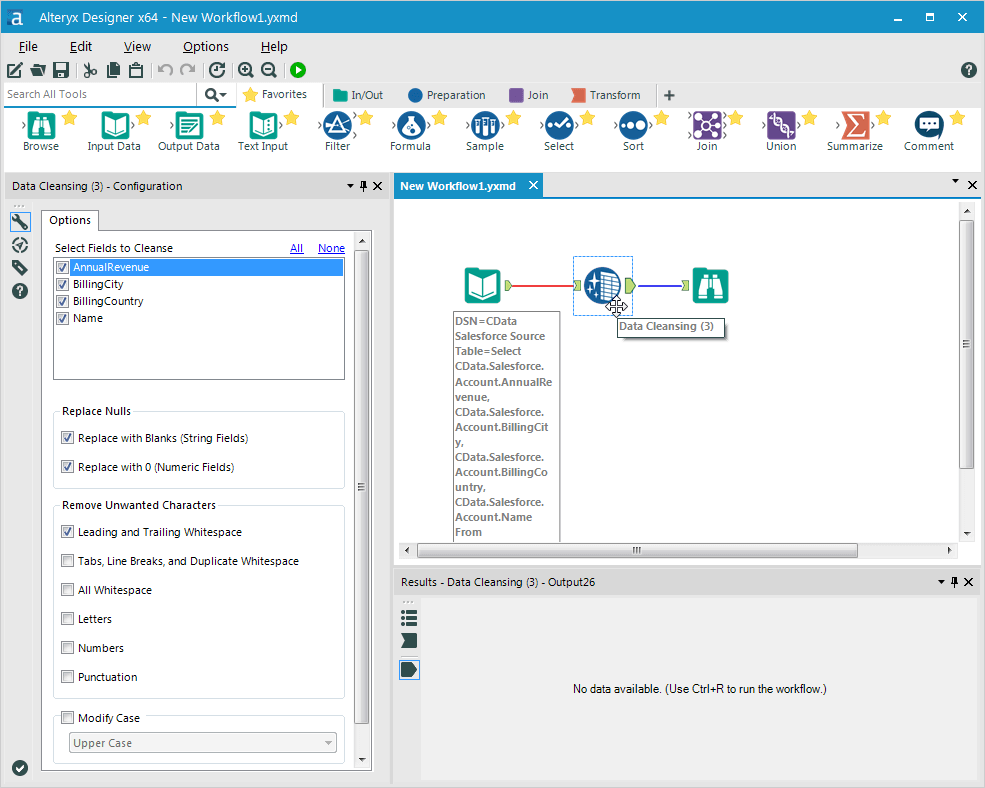Uncheck the AnnualRevenue field checkbox
985x788 pixels.
point(63,268)
